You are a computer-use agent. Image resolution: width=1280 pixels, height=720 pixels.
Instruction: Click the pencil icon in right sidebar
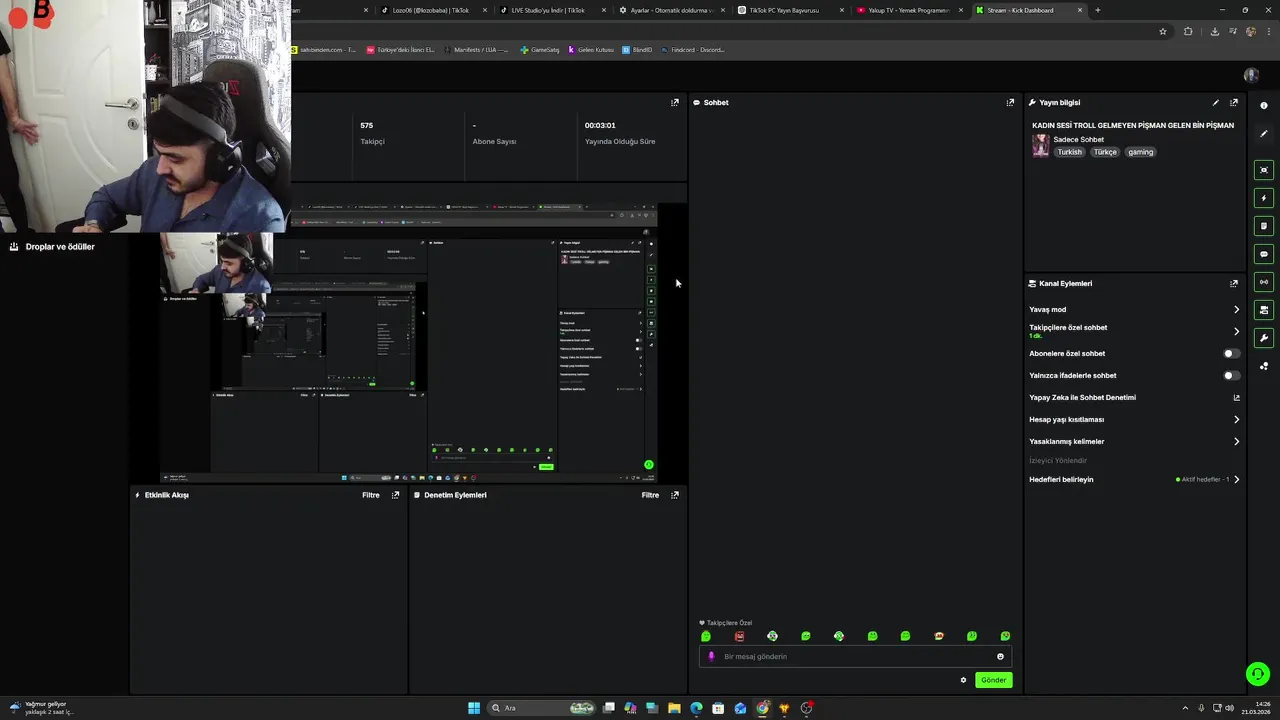pyautogui.click(x=1264, y=134)
